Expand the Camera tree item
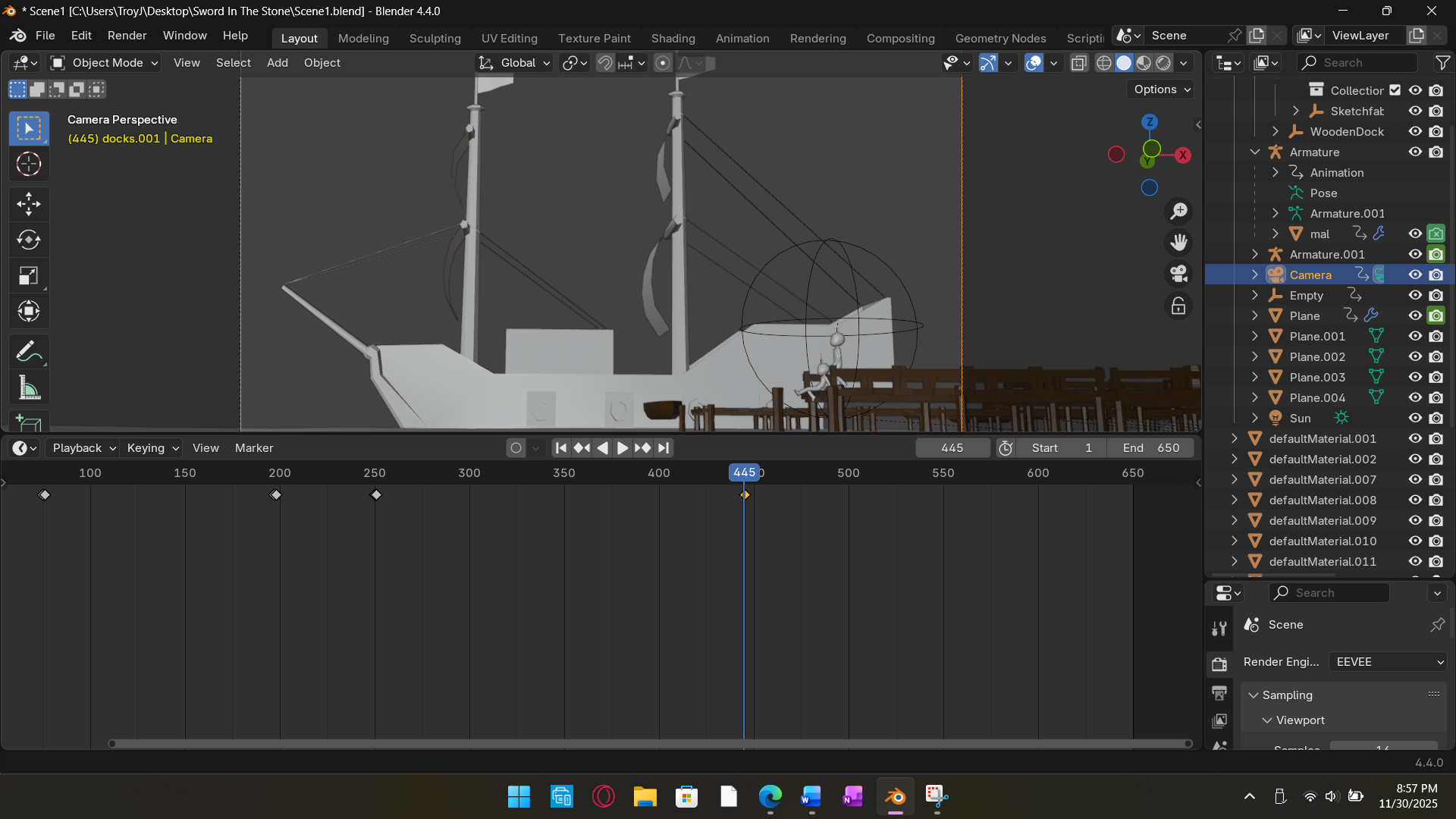1456x819 pixels. (1255, 275)
